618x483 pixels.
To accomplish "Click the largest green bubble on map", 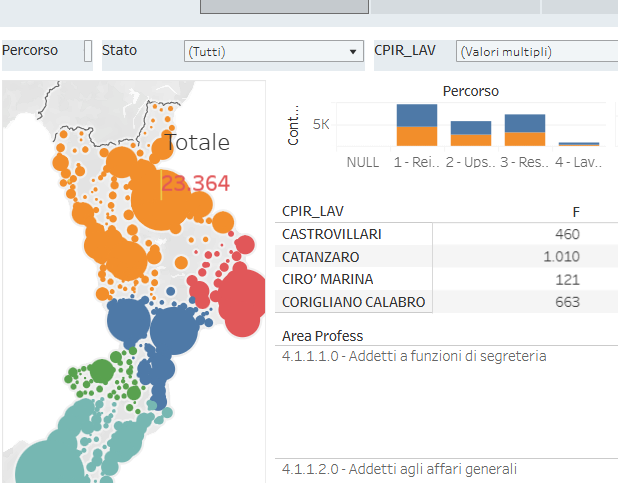I will (x=102, y=371).
